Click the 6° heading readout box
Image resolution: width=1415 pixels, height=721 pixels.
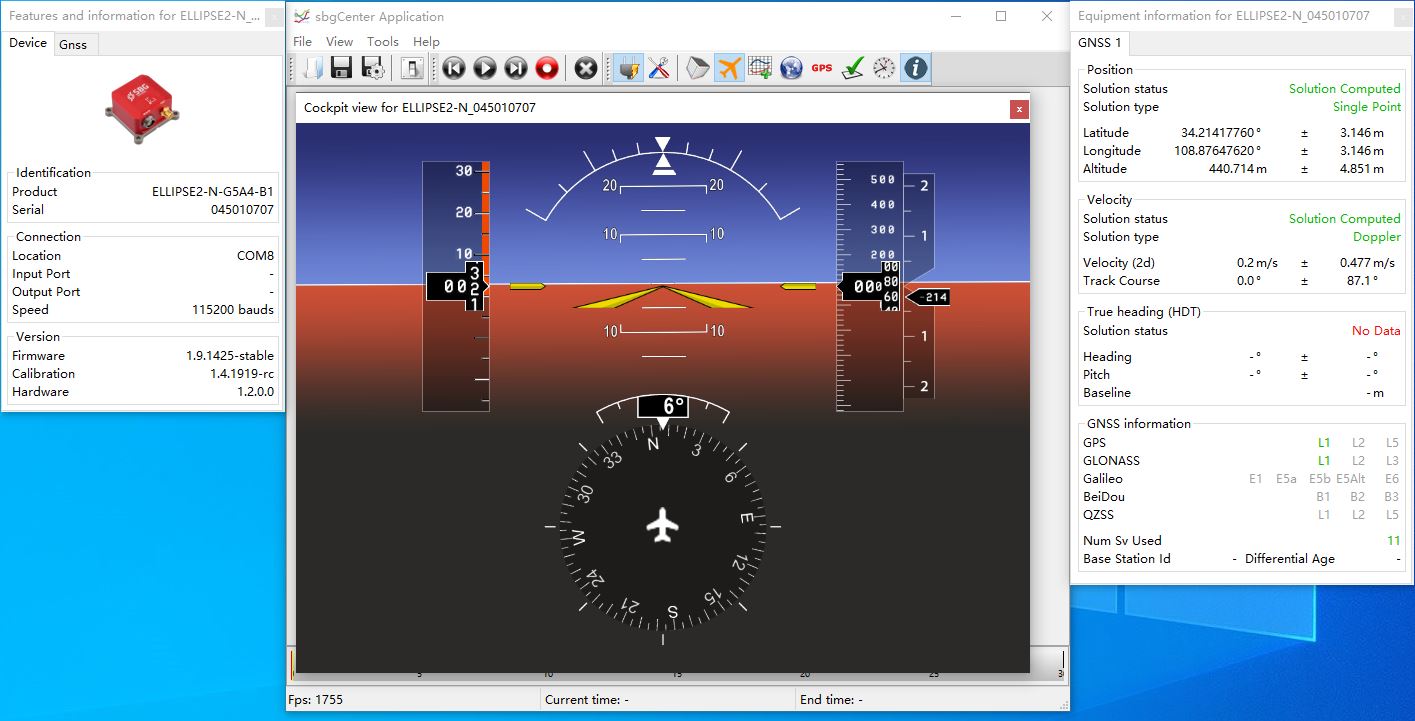(x=662, y=406)
